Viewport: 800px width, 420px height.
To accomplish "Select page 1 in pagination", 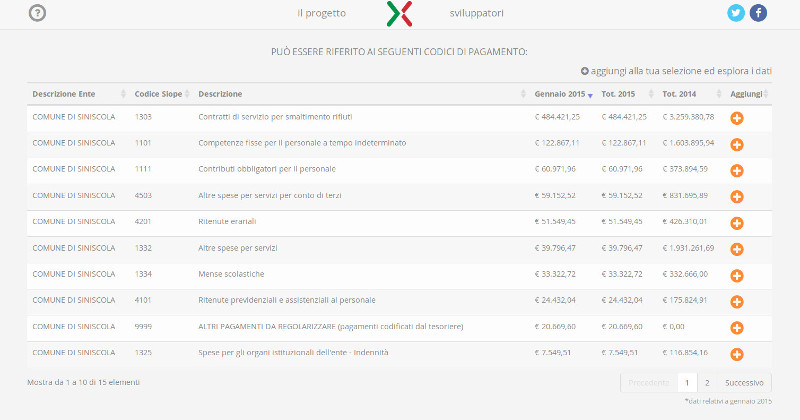I will (687, 382).
